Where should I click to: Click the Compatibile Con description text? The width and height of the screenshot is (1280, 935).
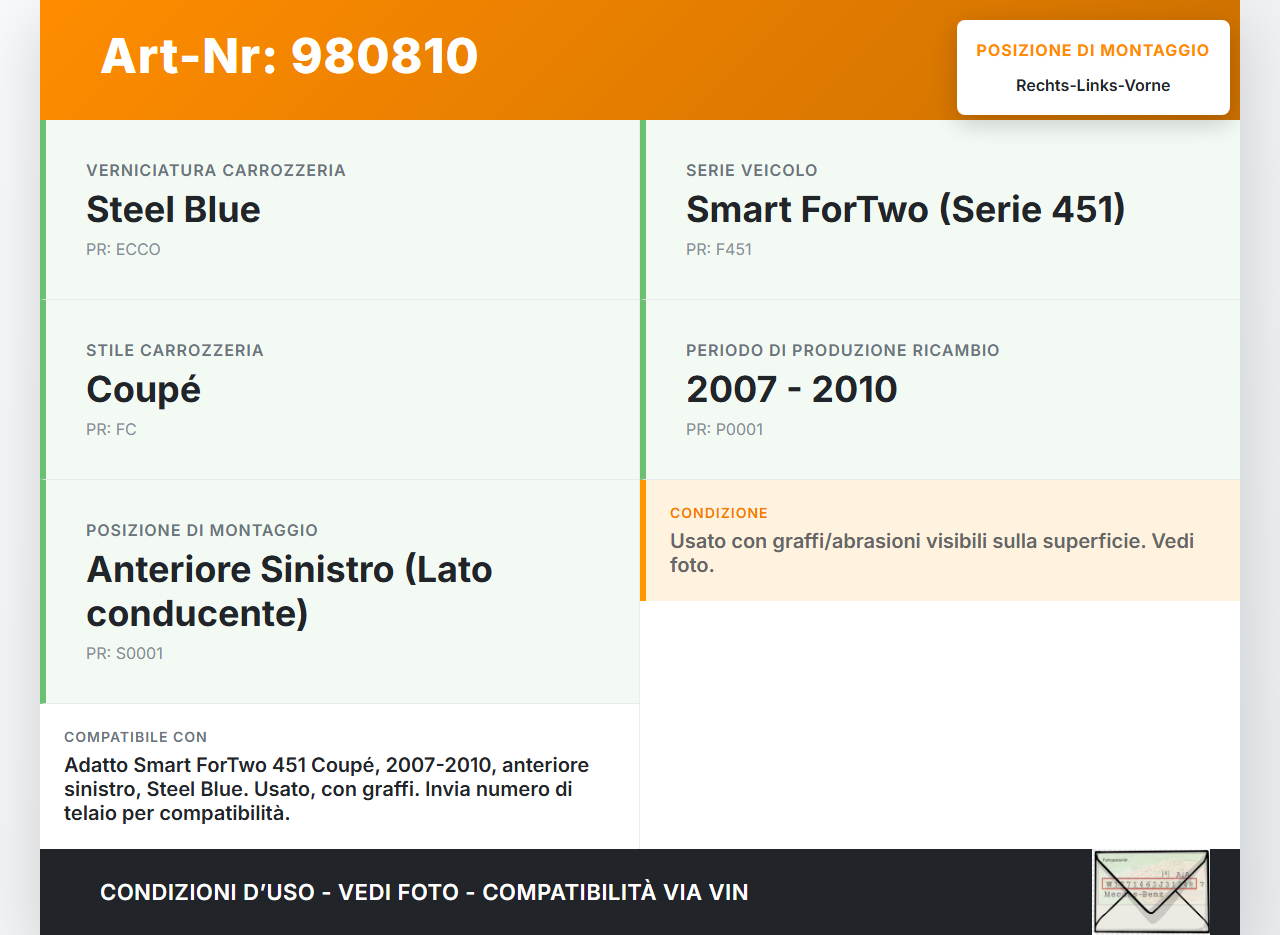(326, 789)
